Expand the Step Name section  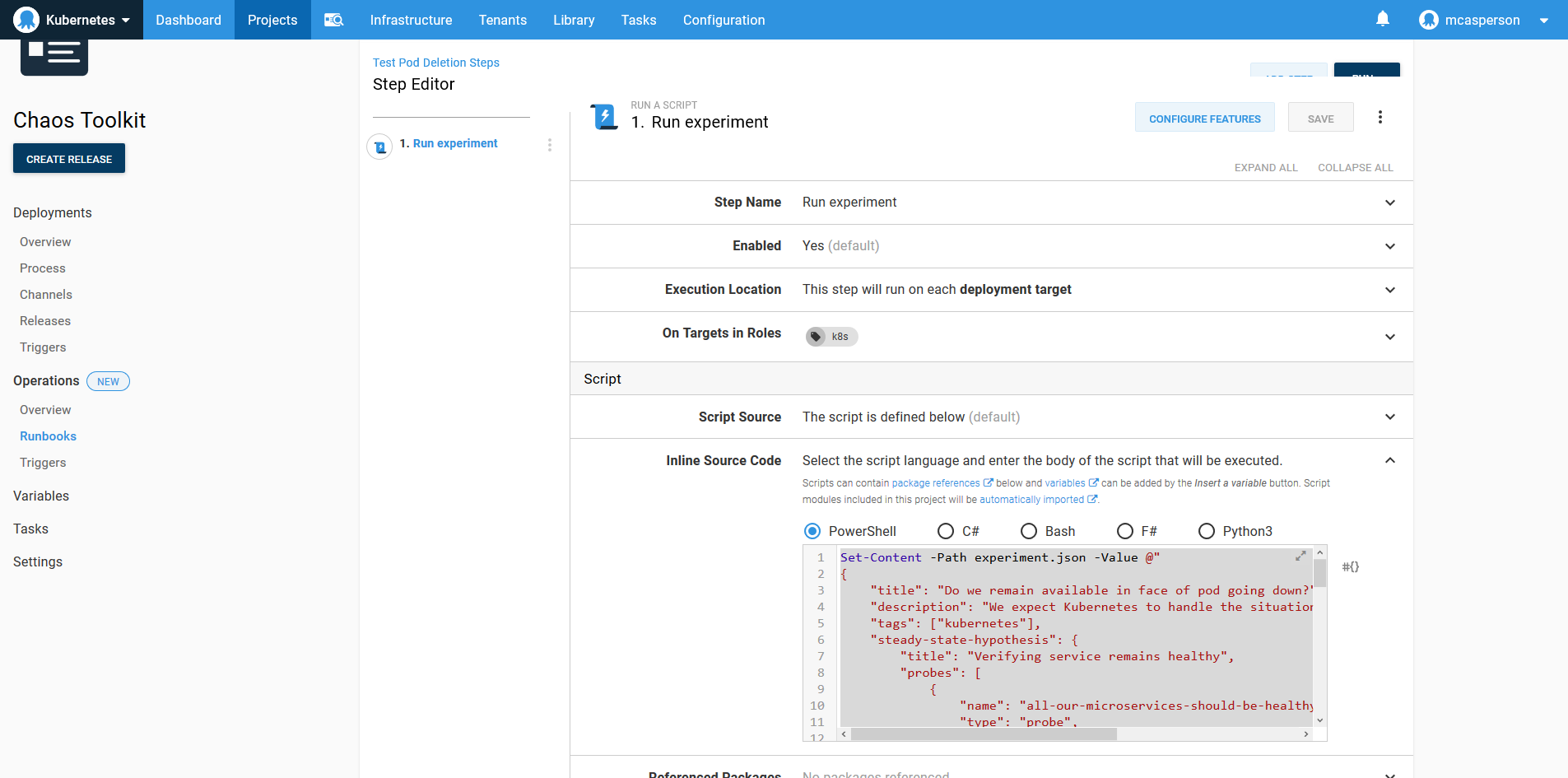coord(1389,203)
